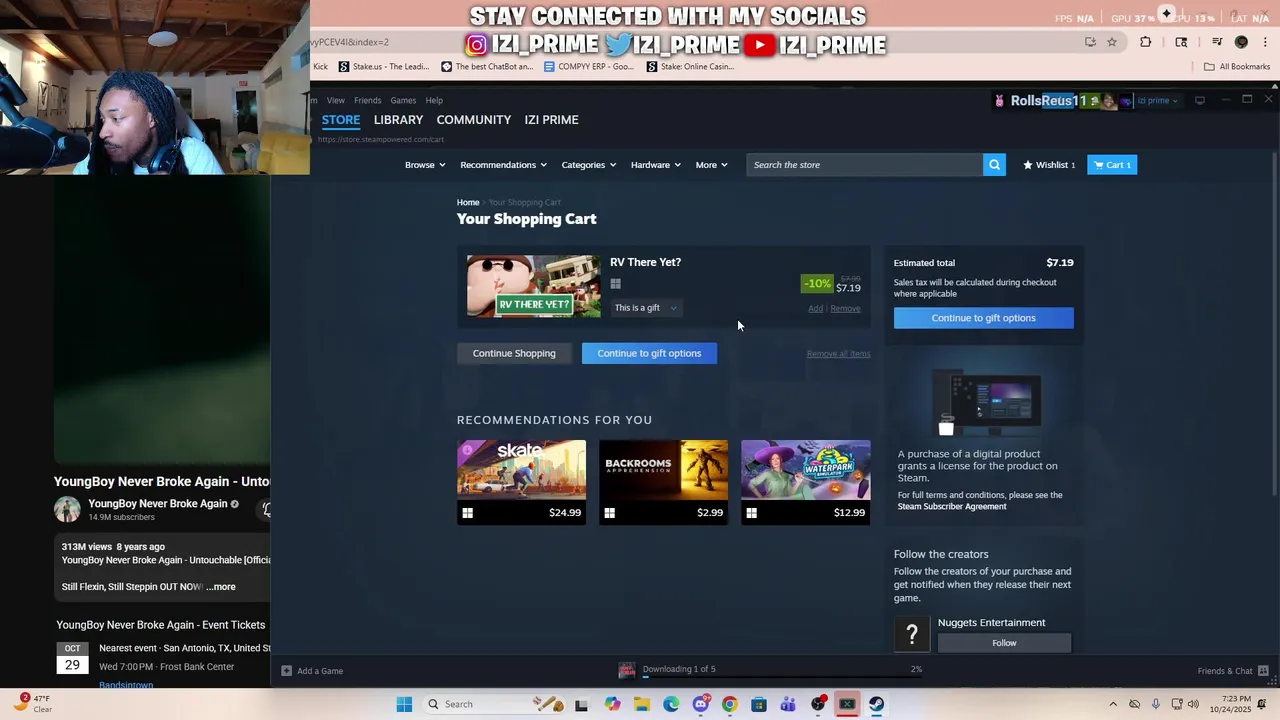Open the Steam Subscriber Agreement link

(952, 507)
